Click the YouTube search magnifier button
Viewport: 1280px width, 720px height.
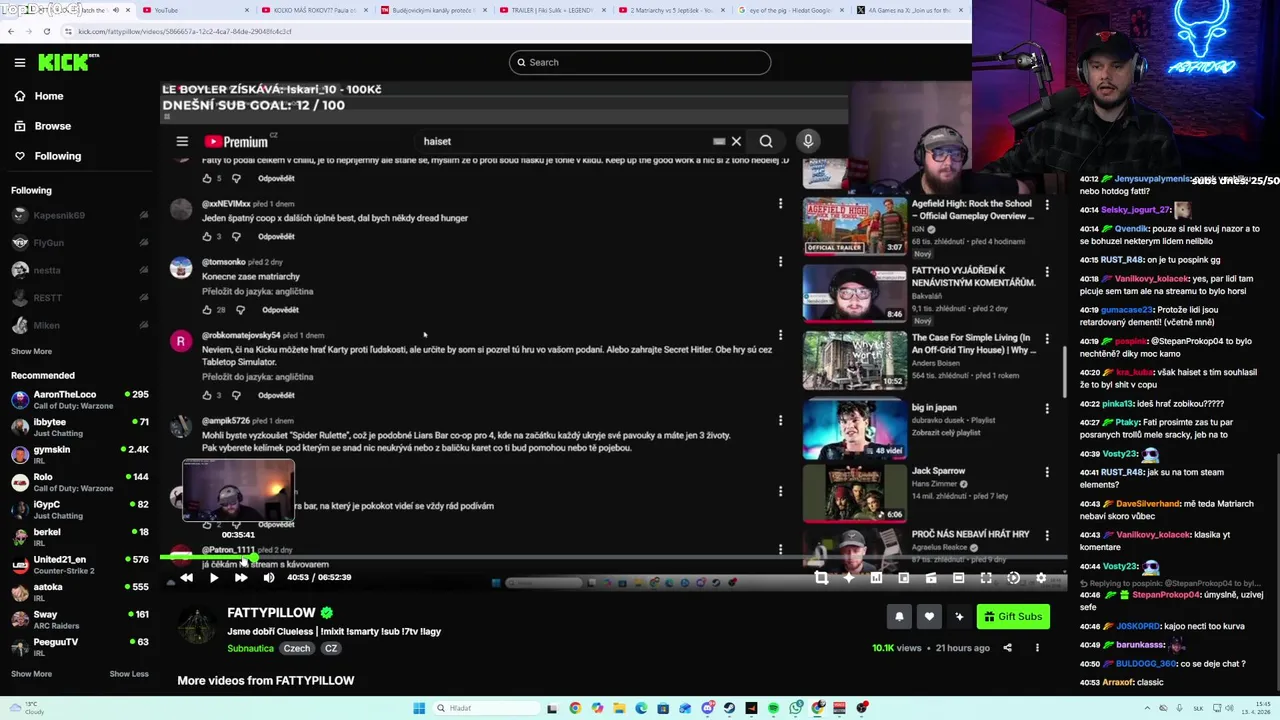[766, 142]
